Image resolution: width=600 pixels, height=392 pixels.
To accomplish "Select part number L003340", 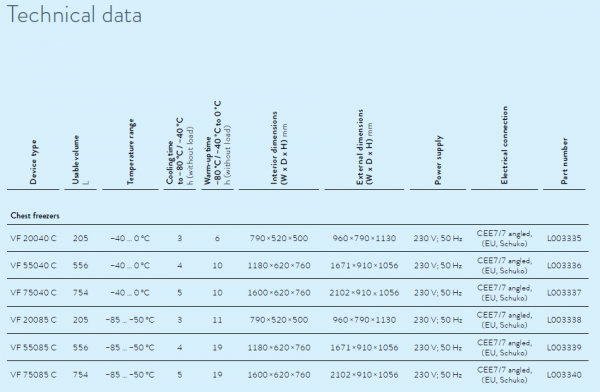I will (x=564, y=374).
